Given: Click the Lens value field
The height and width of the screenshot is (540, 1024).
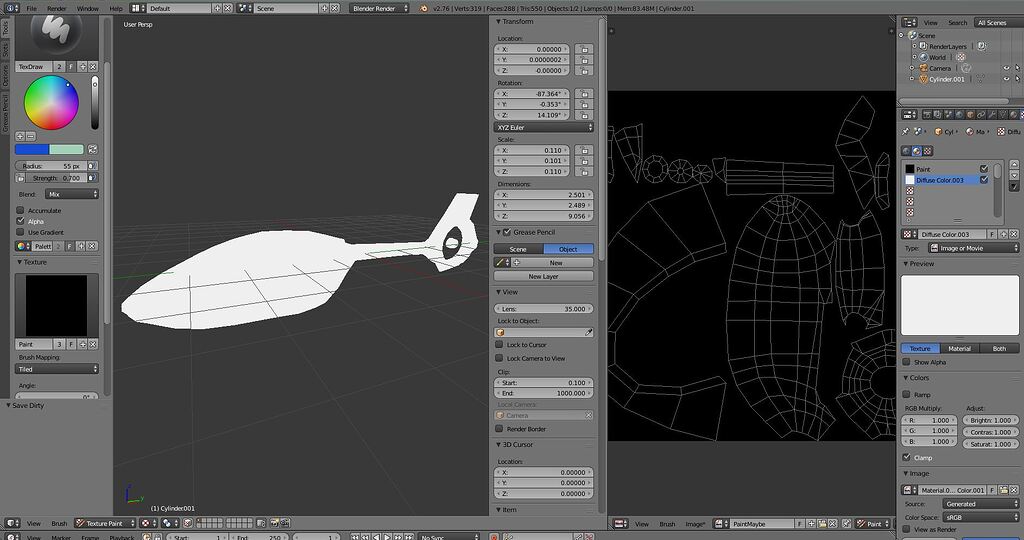Looking at the screenshot, I should (543, 309).
